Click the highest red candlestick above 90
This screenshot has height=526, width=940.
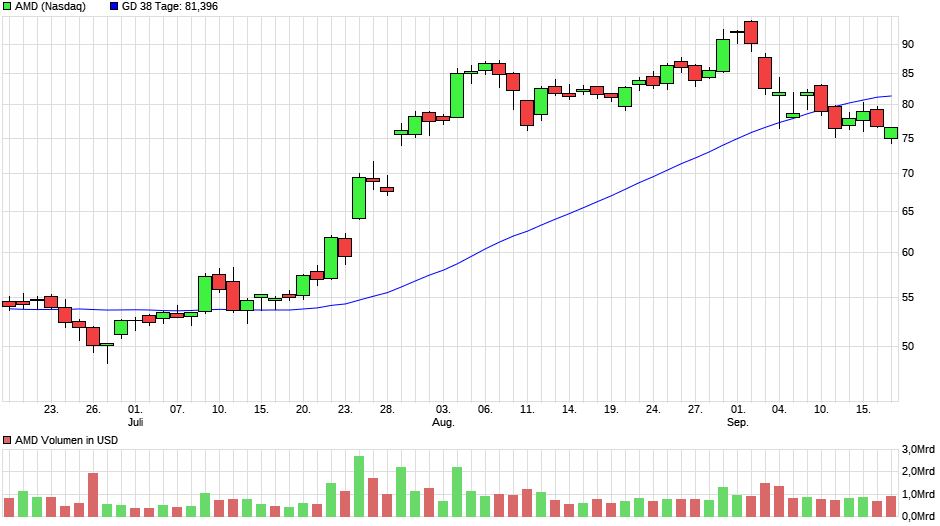751,32
